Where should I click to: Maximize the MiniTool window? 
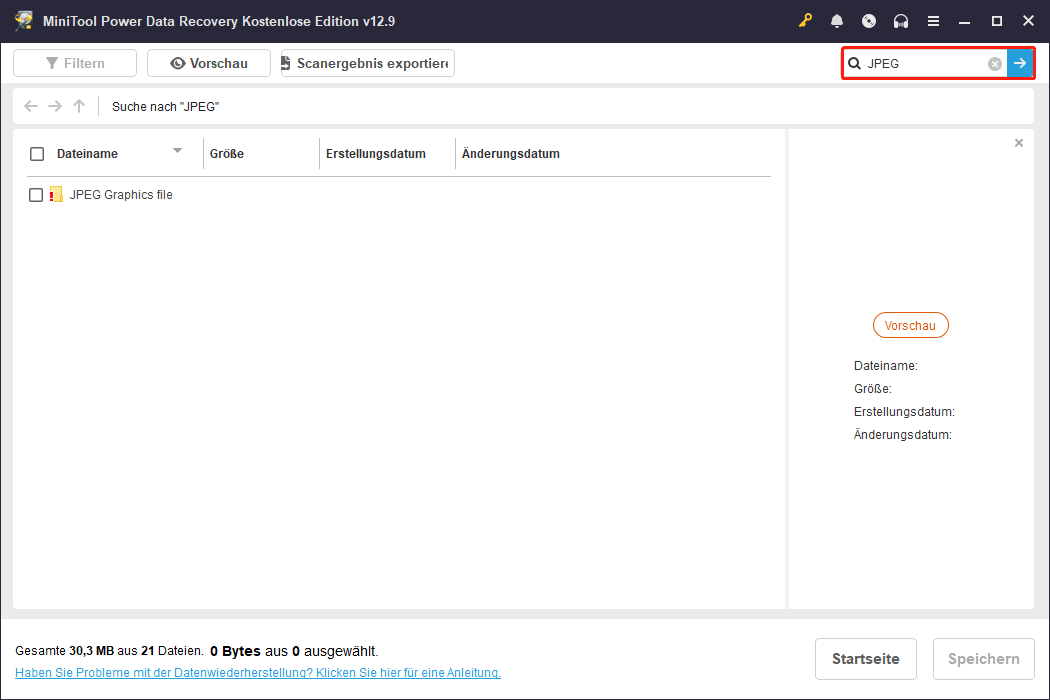(x=996, y=21)
